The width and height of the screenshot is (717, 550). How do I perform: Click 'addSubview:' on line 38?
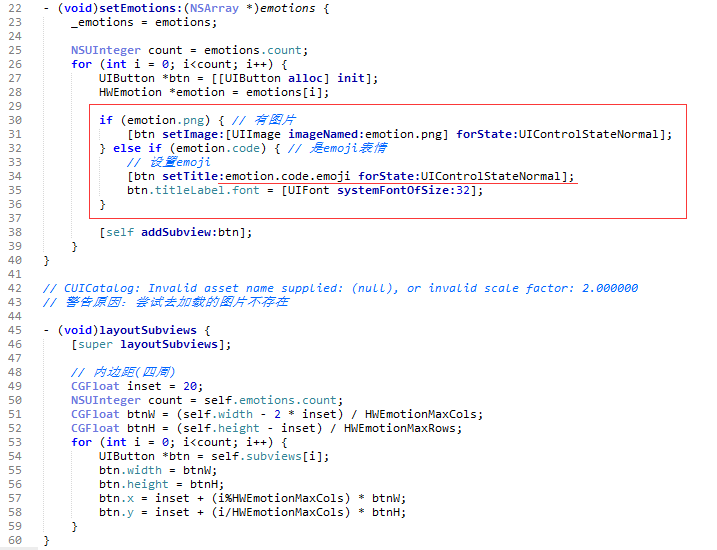tap(179, 232)
